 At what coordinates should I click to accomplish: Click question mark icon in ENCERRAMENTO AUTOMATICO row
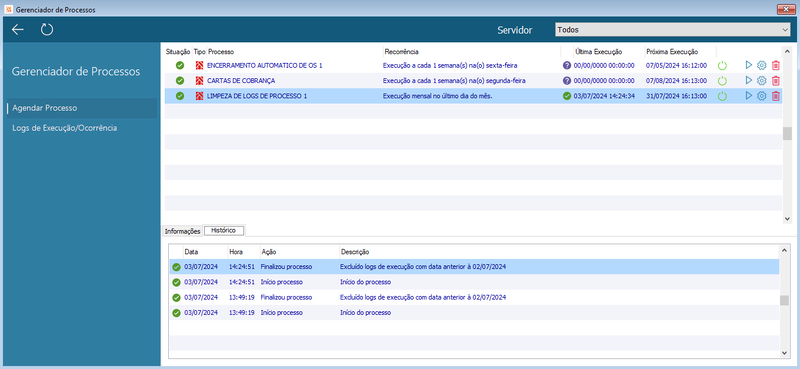click(567, 65)
